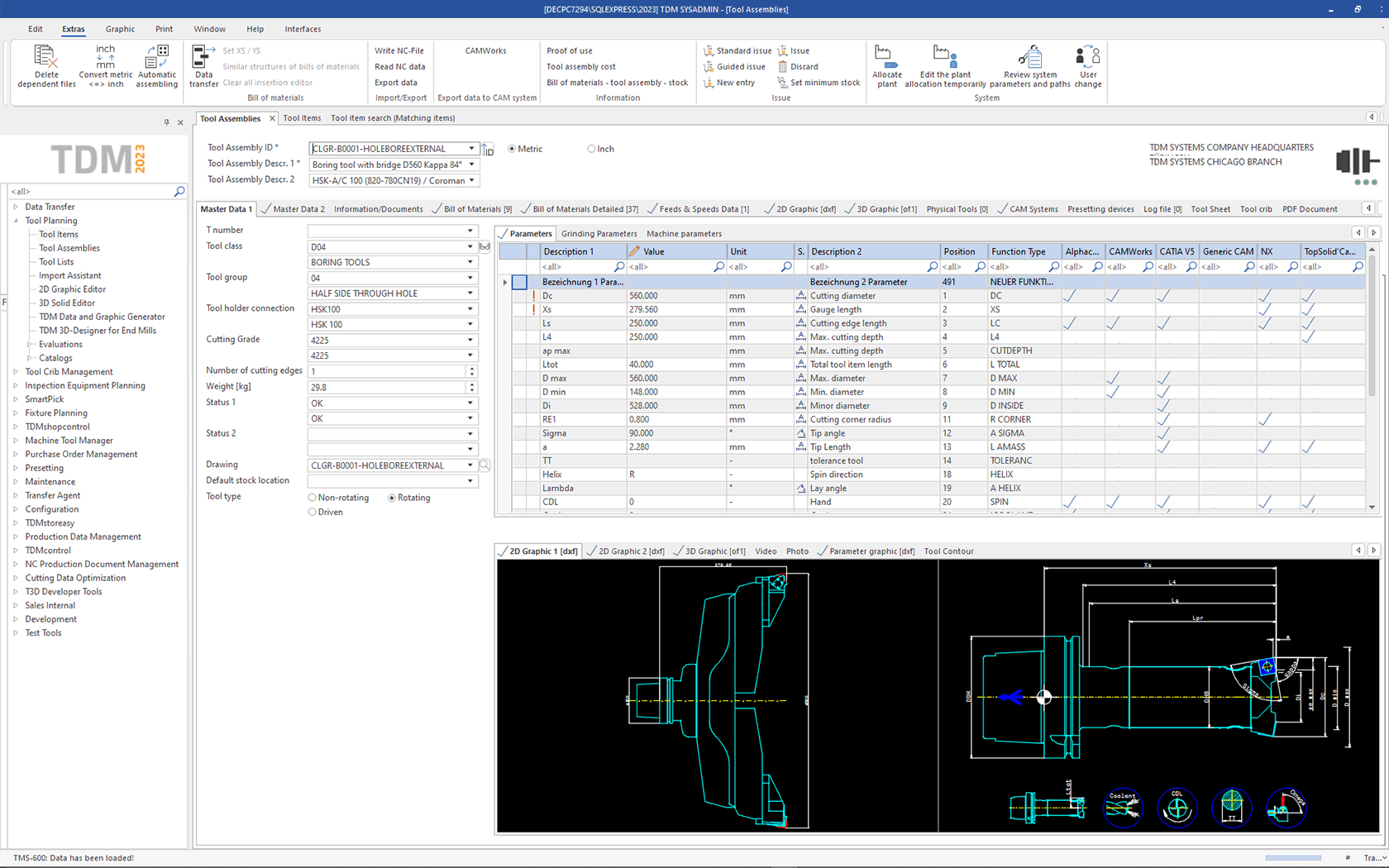Open the Tool Assembly ID dropdown
The height and width of the screenshot is (868, 1389).
coord(471,149)
